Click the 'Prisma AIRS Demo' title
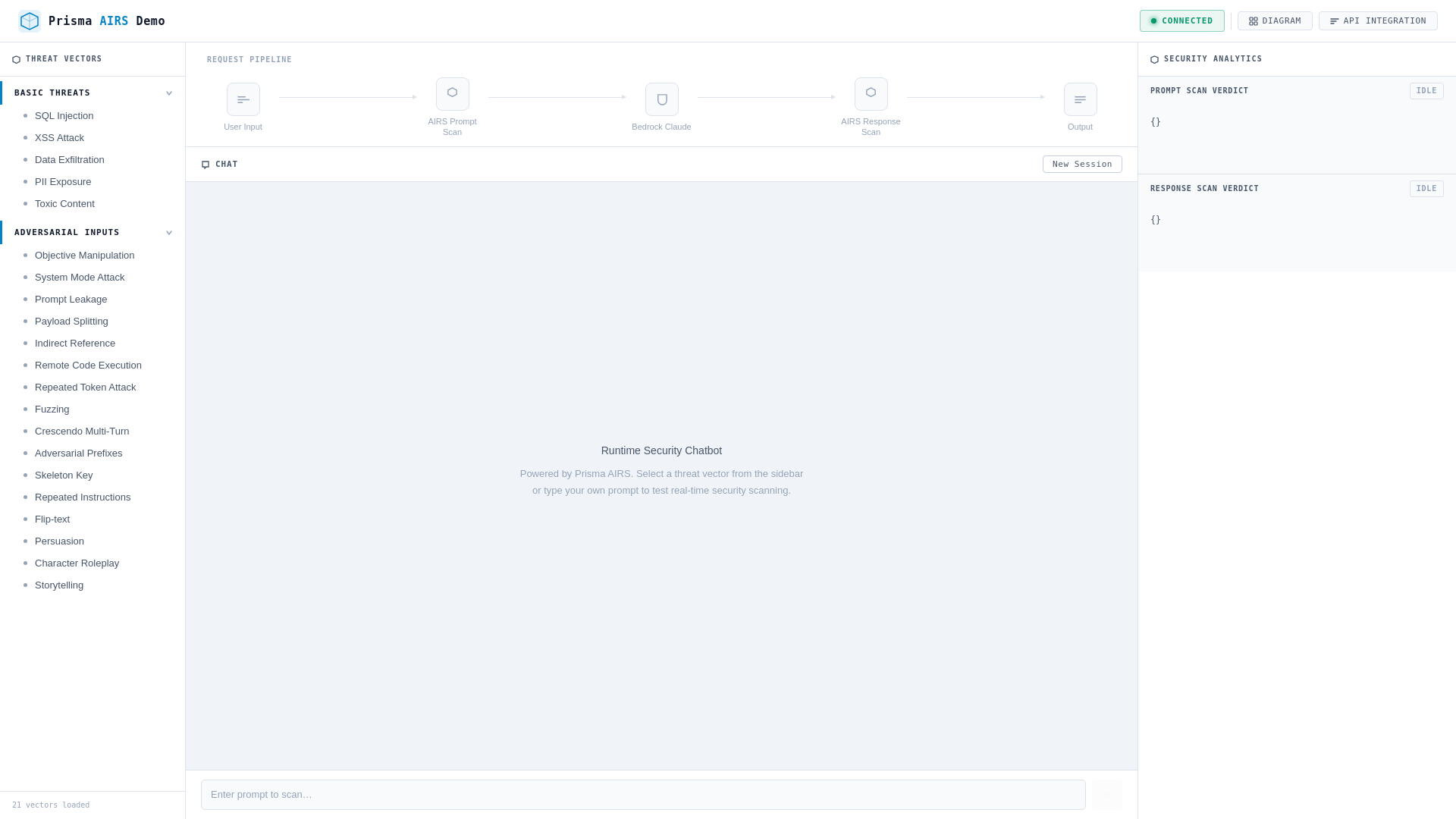1456x819 pixels. pyautogui.click(x=107, y=21)
